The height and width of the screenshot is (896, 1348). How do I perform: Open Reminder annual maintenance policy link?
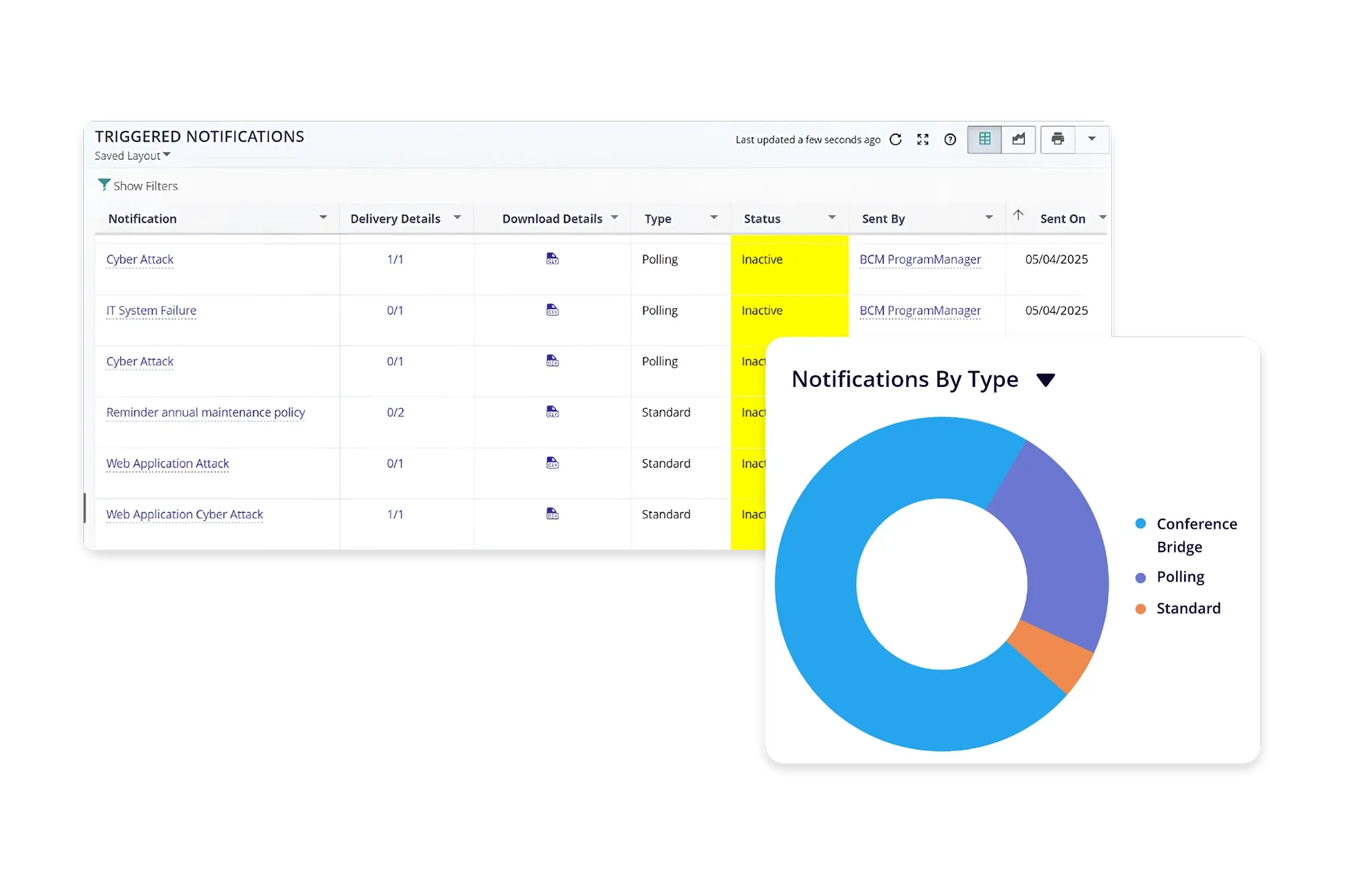tap(205, 412)
